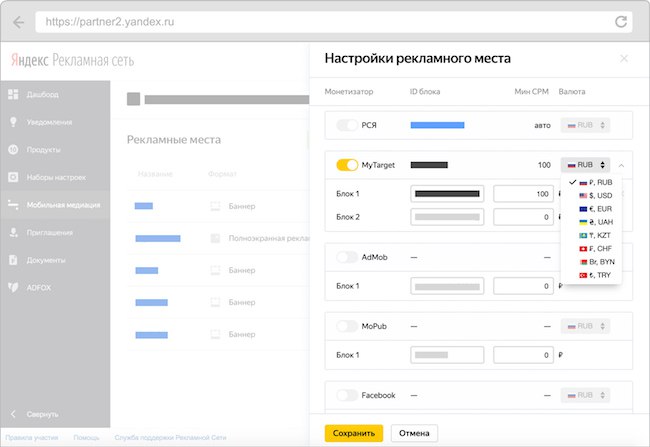
Task: Select €, EUR currency option
Action: [x=591, y=209]
